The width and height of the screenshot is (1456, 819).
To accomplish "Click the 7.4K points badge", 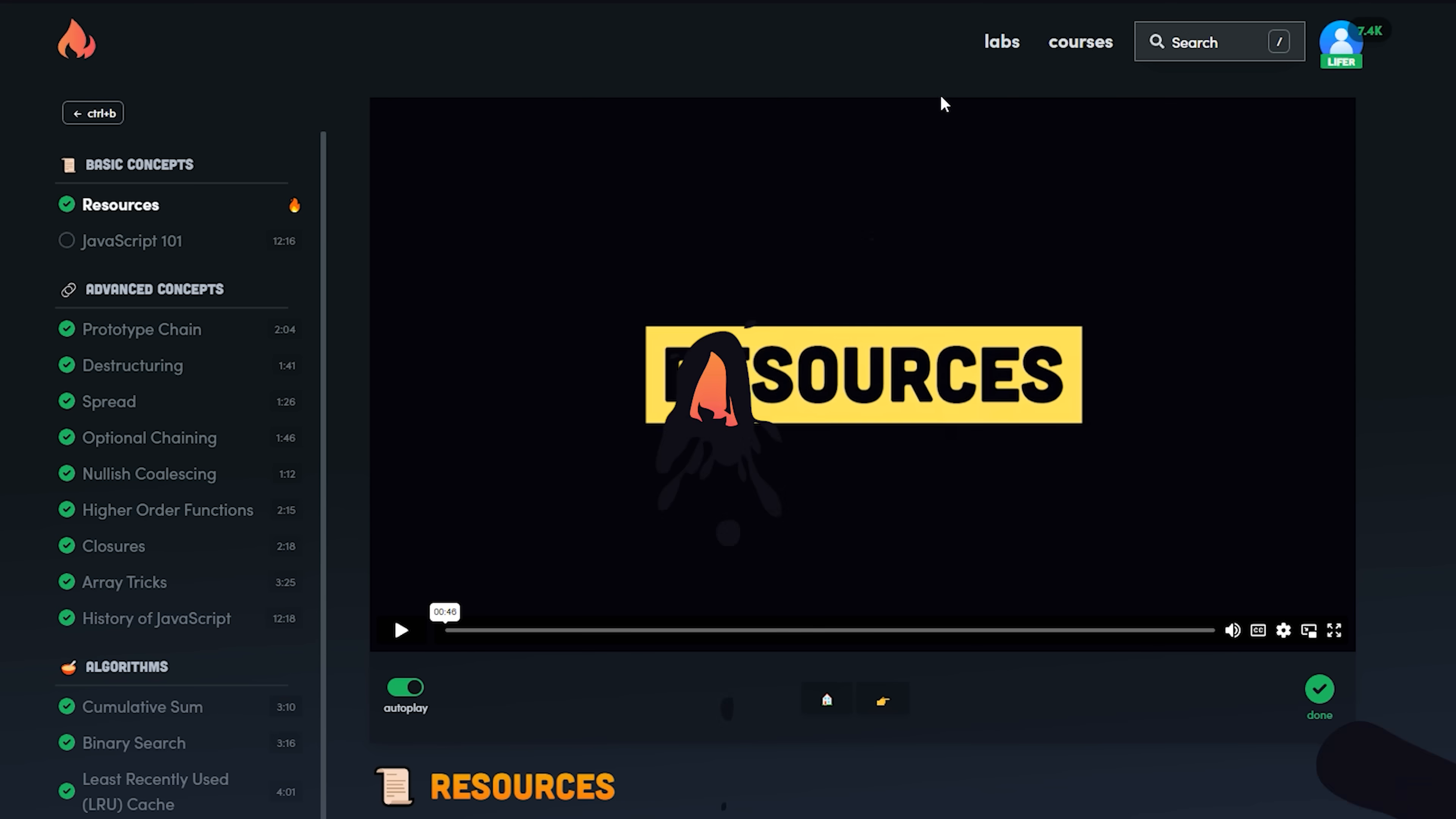I will coord(1370,31).
